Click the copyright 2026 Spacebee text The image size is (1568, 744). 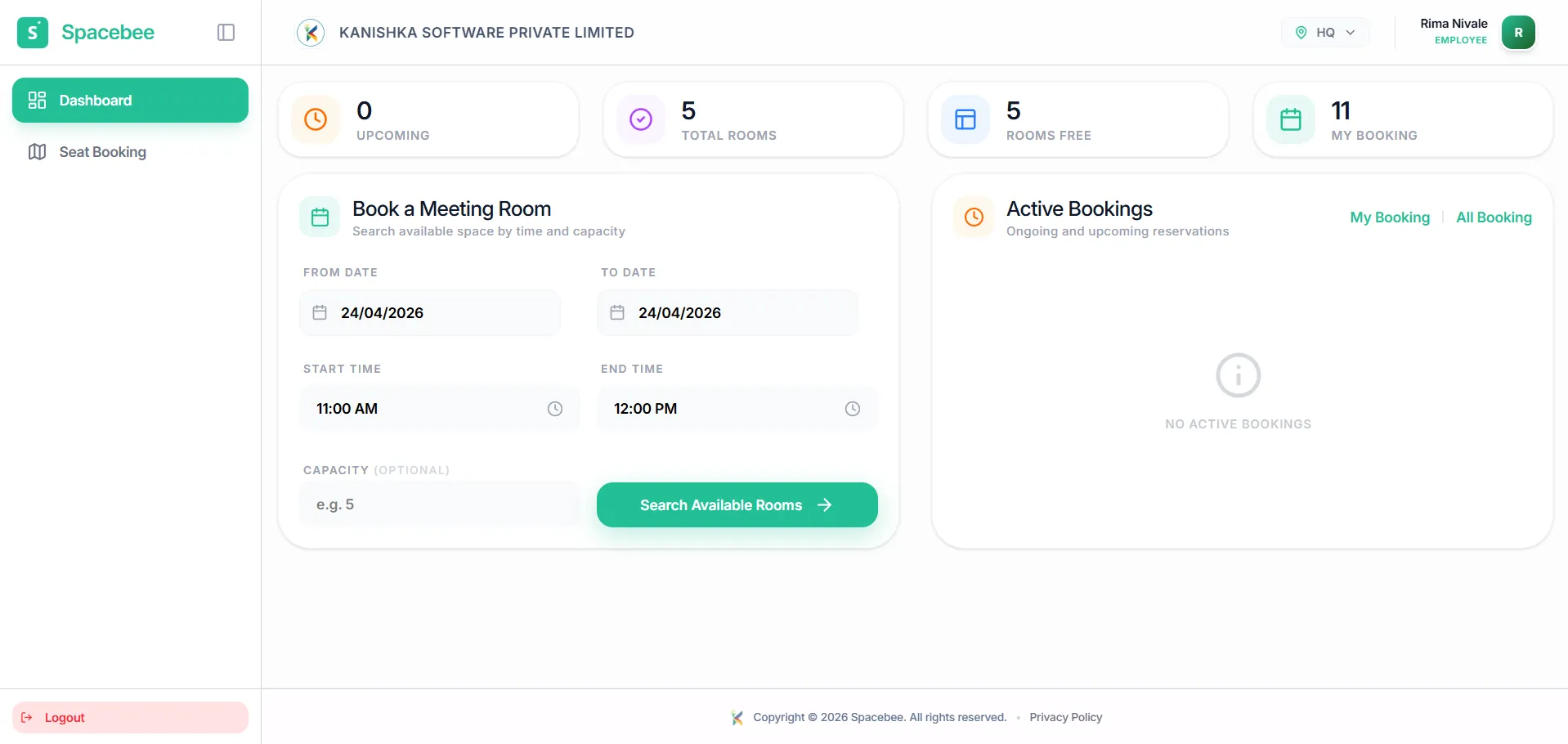[x=880, y=718]
